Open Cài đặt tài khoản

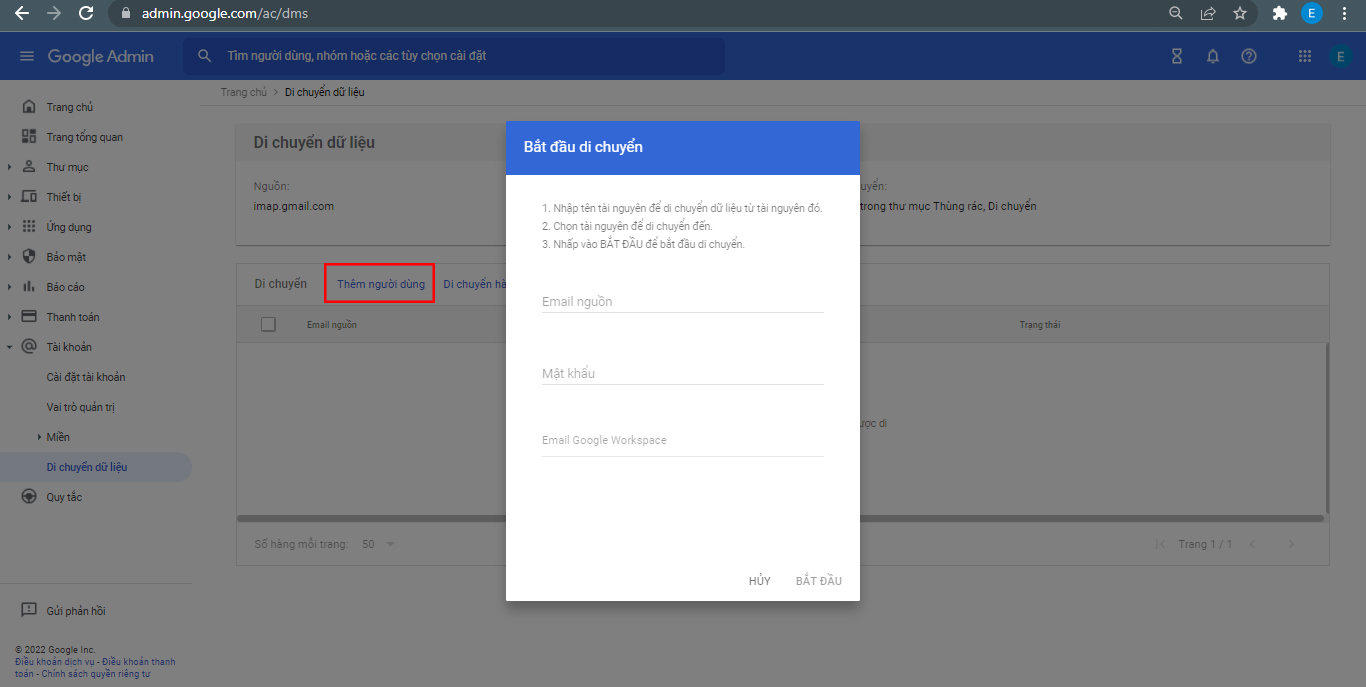[x=86, y=377]
